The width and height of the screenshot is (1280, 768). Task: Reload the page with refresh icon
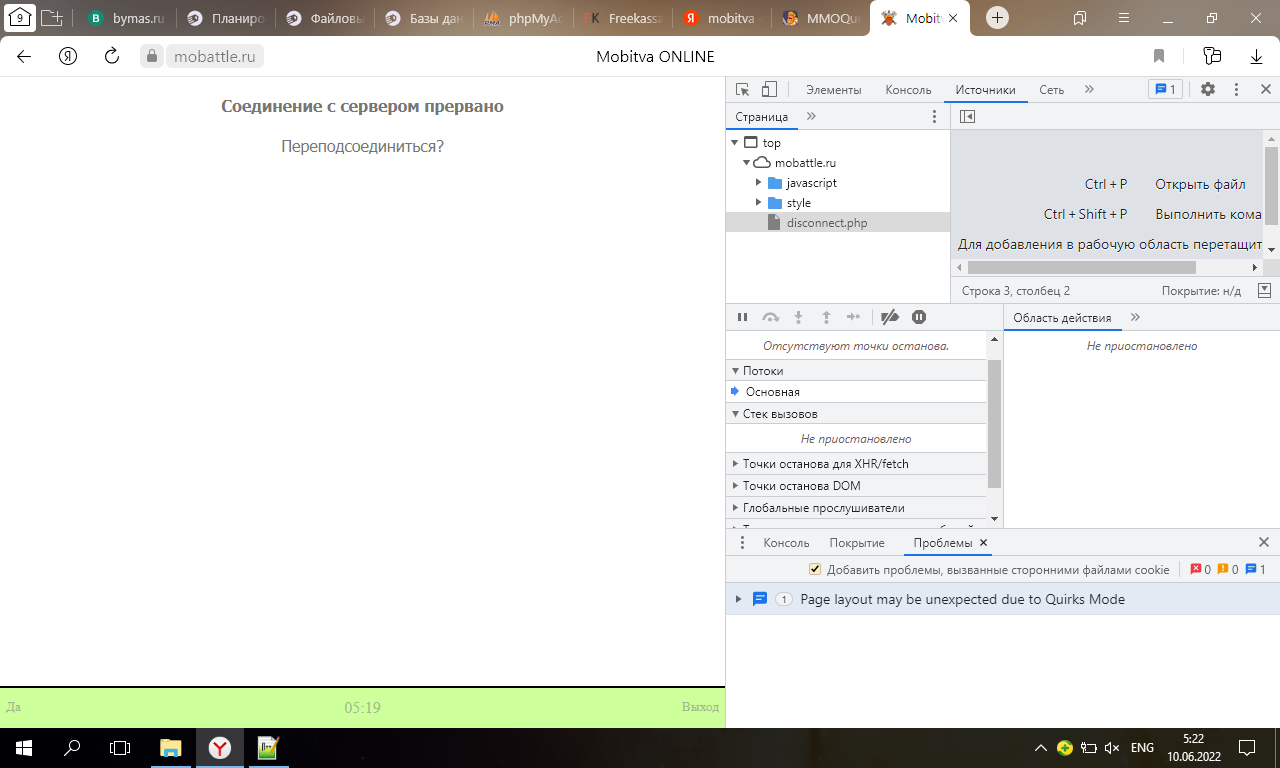(112, 56)
